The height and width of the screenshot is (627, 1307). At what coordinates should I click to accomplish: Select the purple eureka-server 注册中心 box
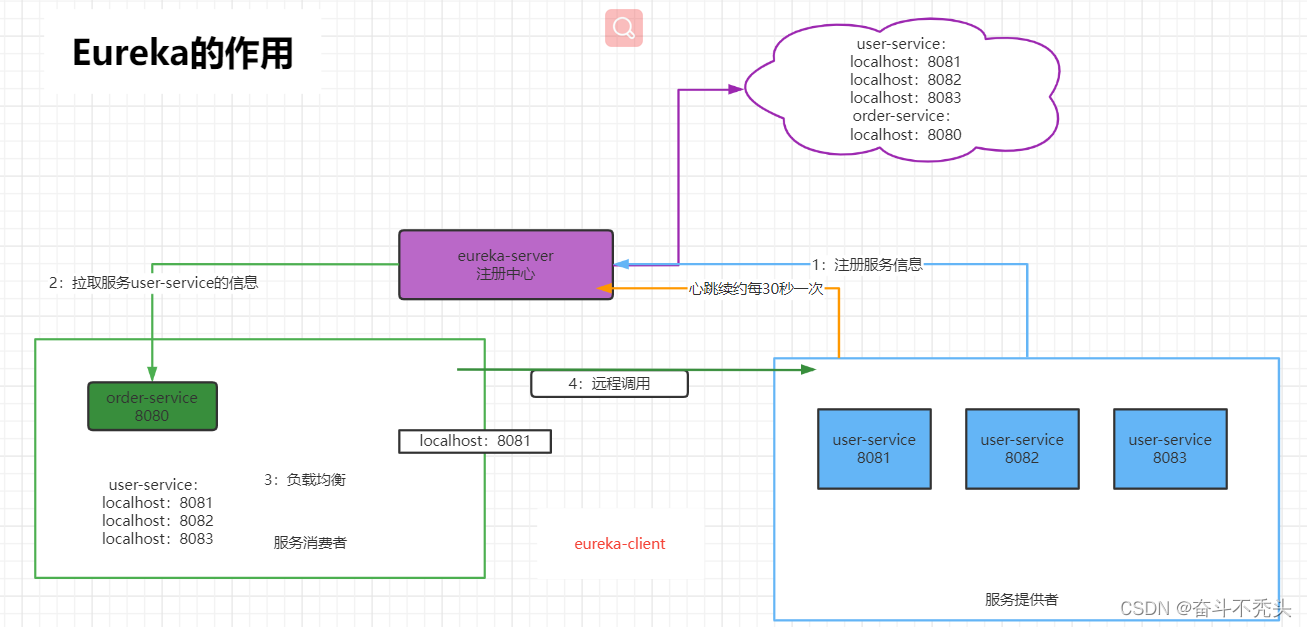pyautogui.click(x=506, y=265)
